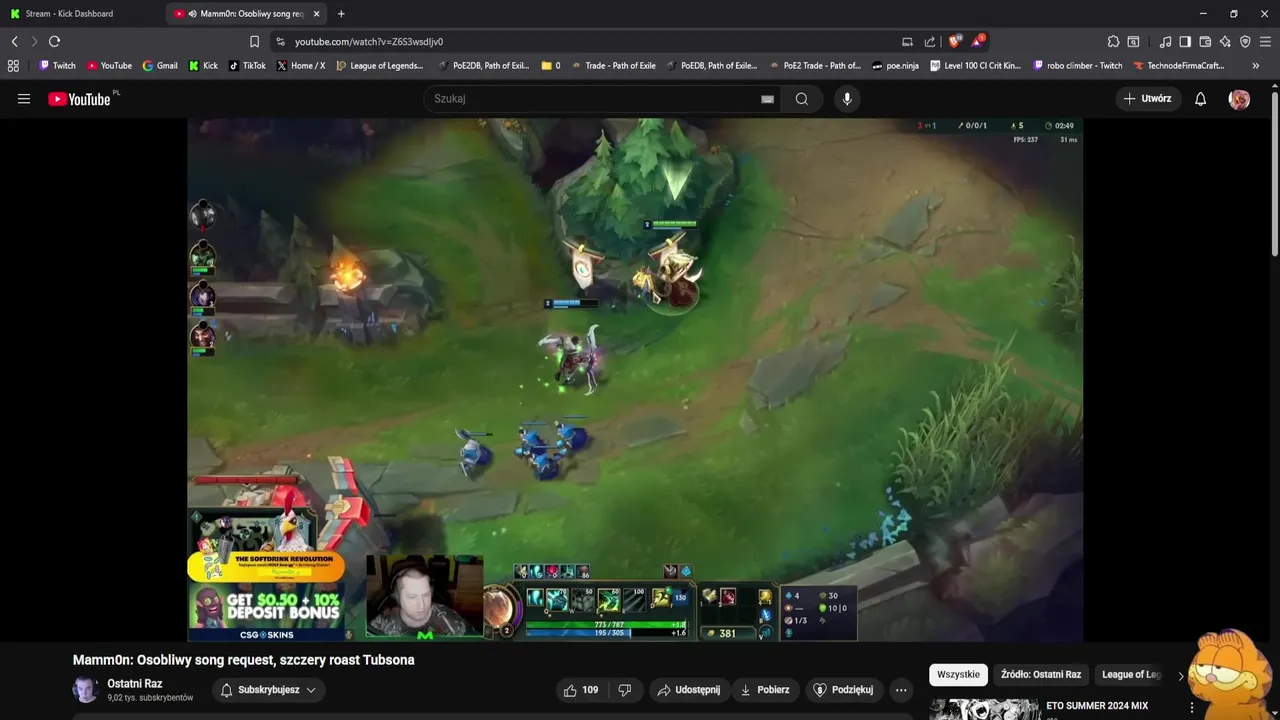Open Leo AI sparkle icon
This screenshot has width=1280, height=720.
click(1225, 41)
